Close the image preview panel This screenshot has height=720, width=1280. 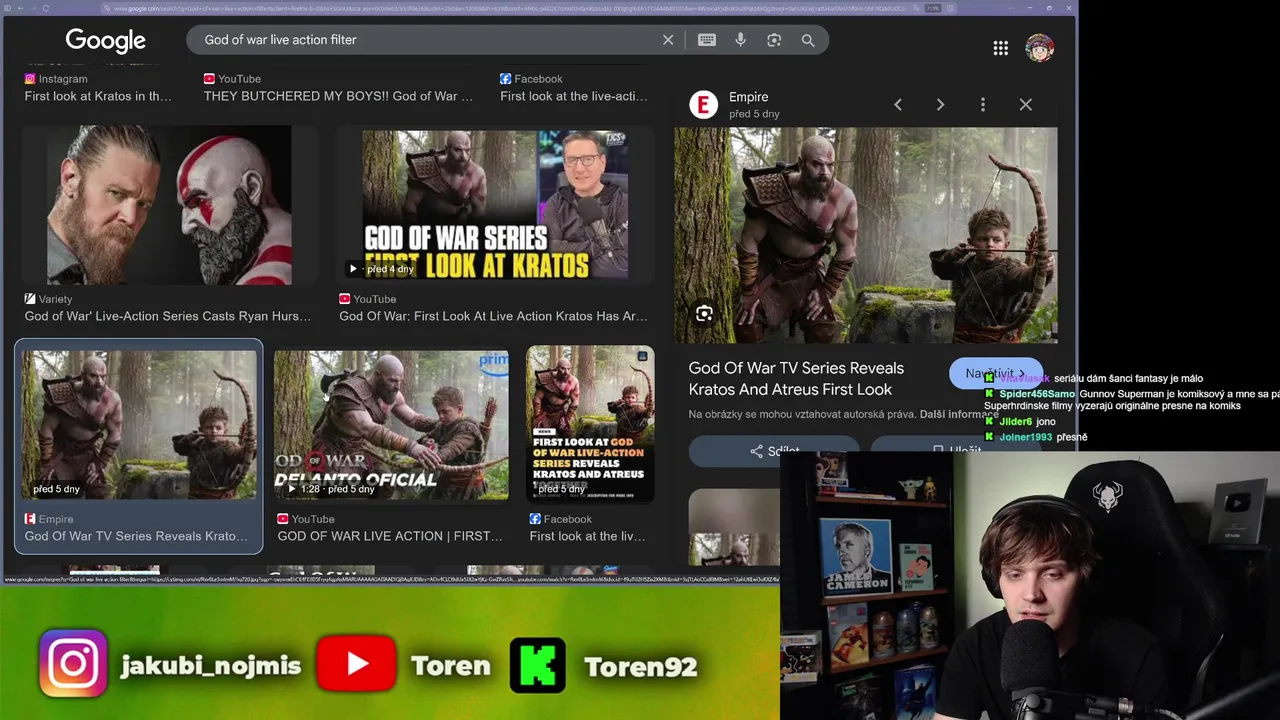1025,104
